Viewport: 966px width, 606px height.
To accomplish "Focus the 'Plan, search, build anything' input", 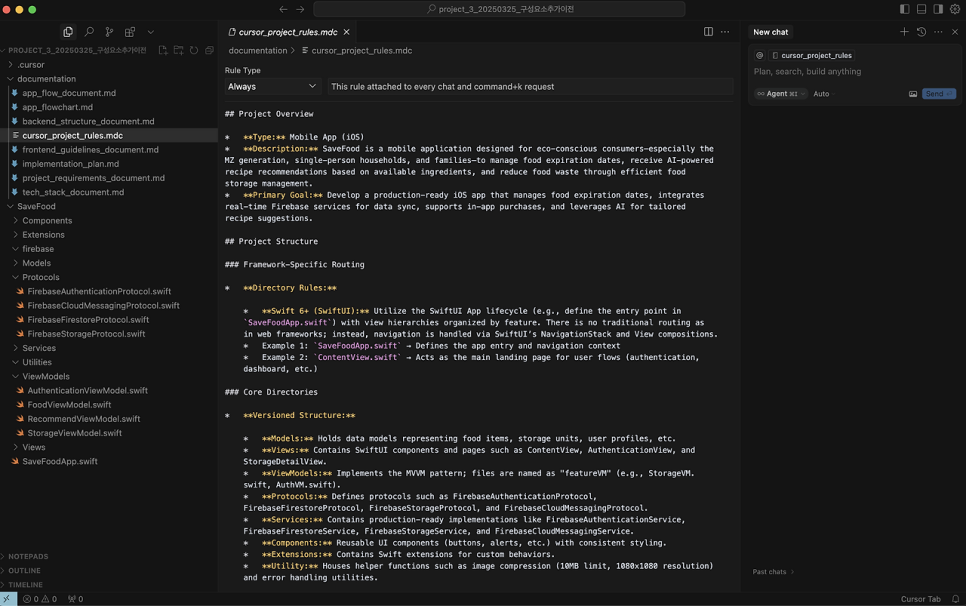I will coord(854,71).
